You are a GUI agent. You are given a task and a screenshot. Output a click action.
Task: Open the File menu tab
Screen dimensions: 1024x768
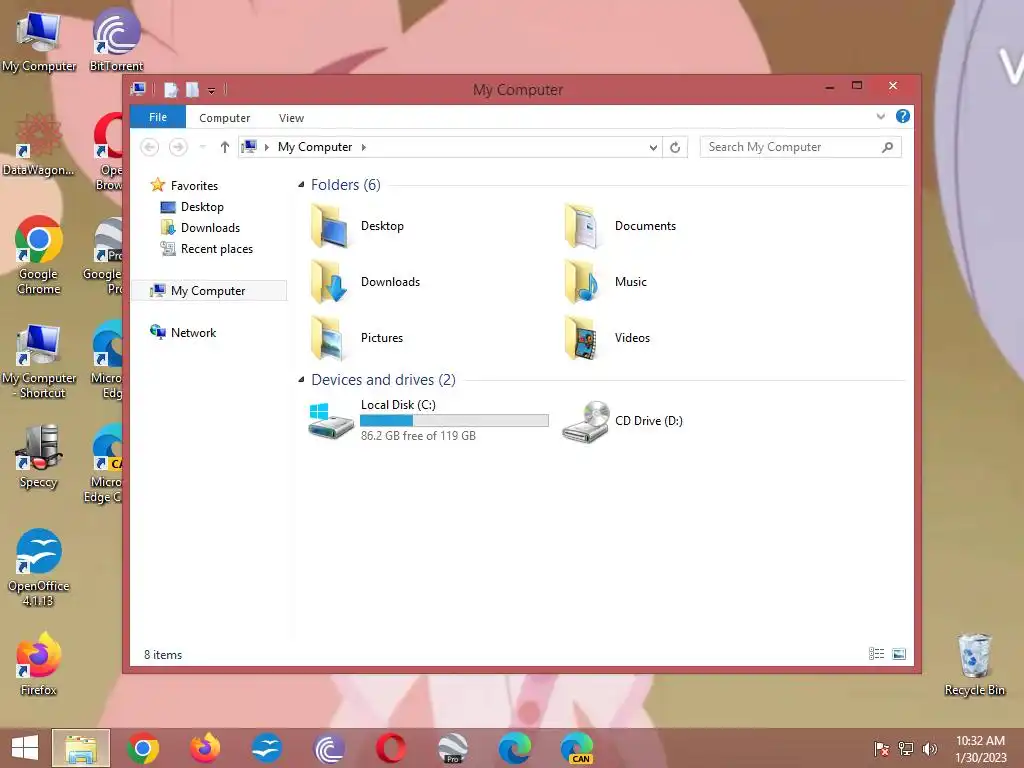click(x=158, y=117)
